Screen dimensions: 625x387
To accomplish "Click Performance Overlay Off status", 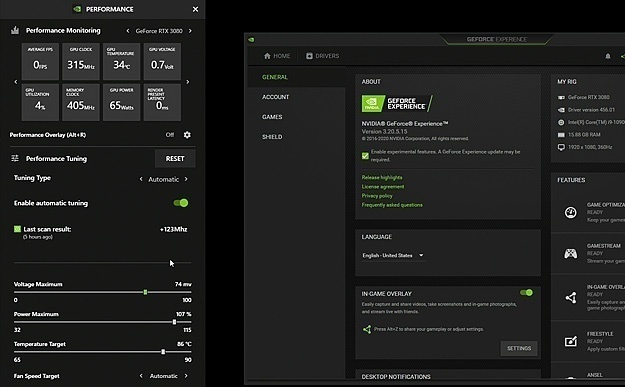I will click(x=170, y=135).
